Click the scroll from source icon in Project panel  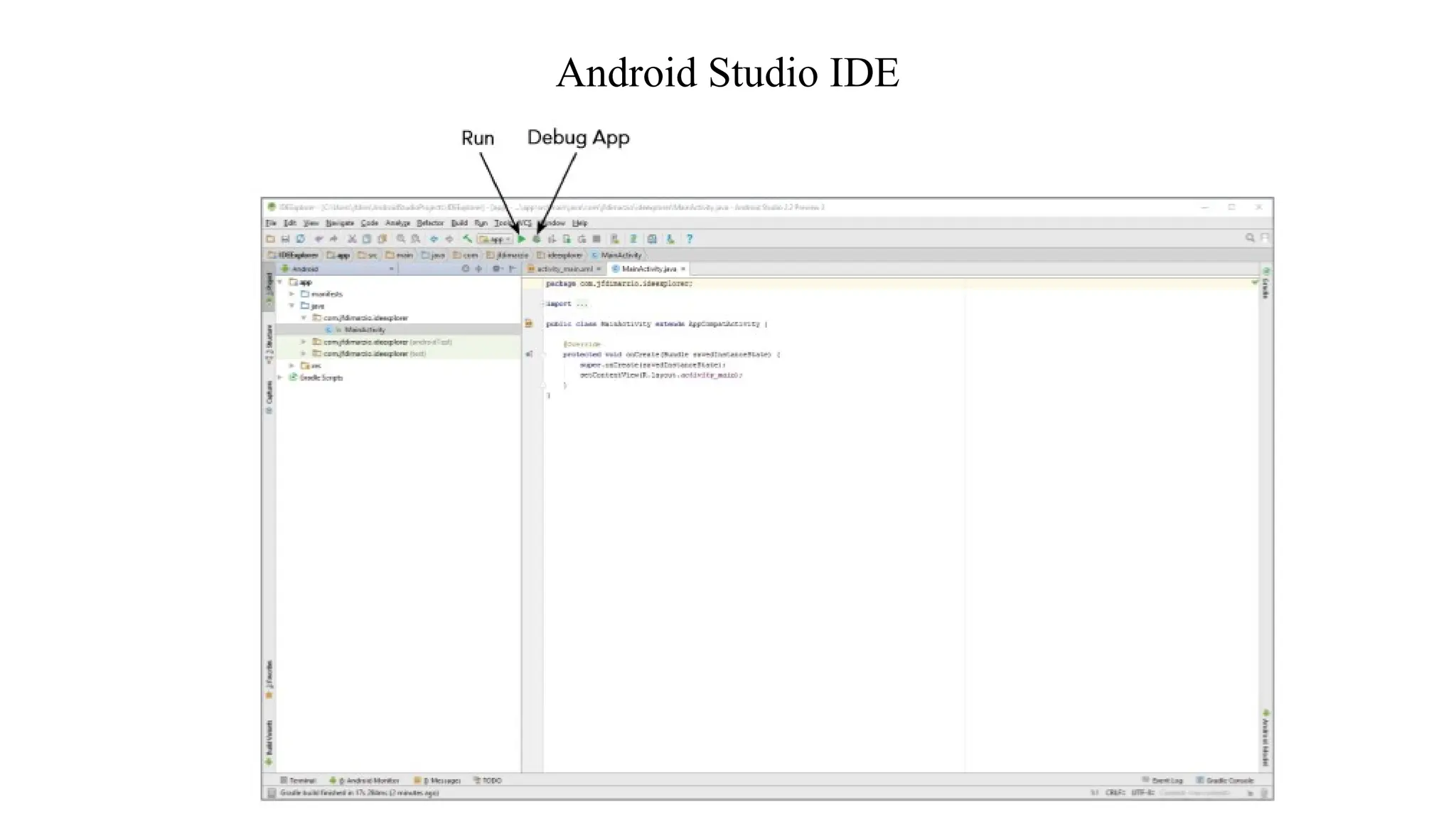pos(466,269)
